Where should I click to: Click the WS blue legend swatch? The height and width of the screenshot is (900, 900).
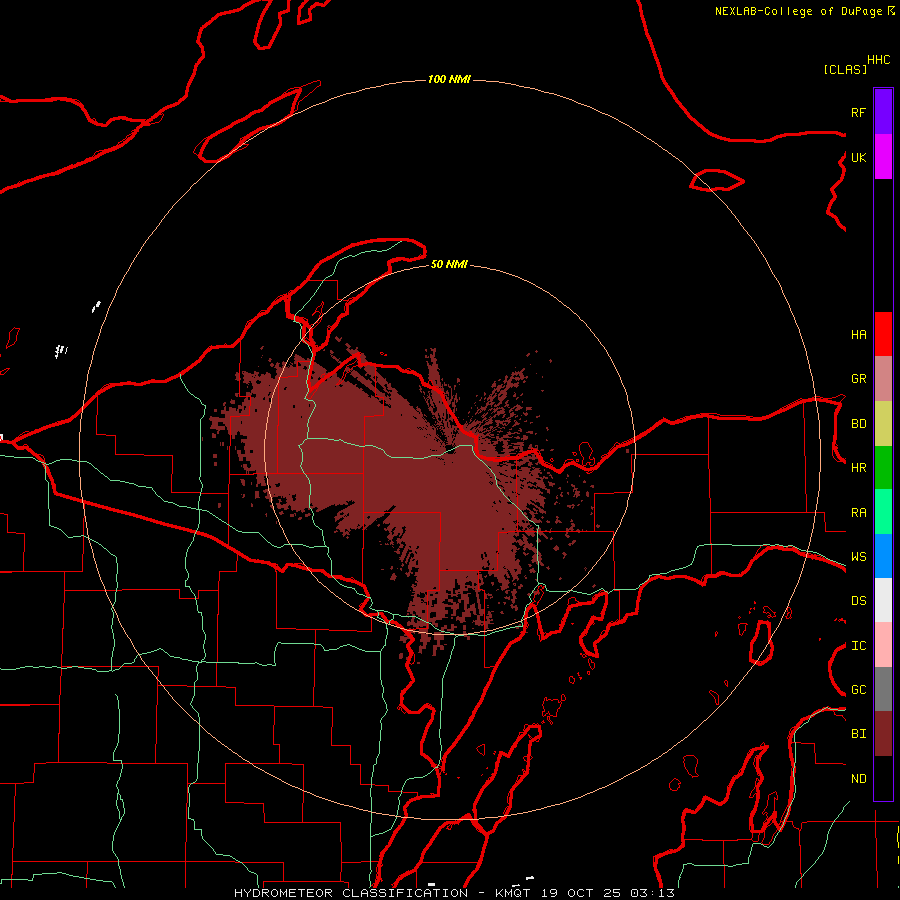tap(883, 556)
